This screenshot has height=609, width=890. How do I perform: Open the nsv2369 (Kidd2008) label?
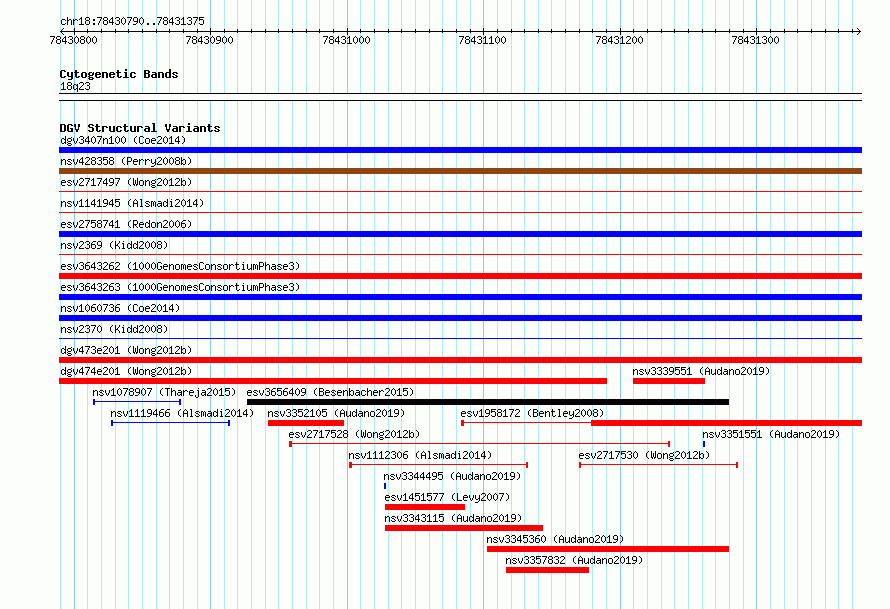tap(114, 245)
